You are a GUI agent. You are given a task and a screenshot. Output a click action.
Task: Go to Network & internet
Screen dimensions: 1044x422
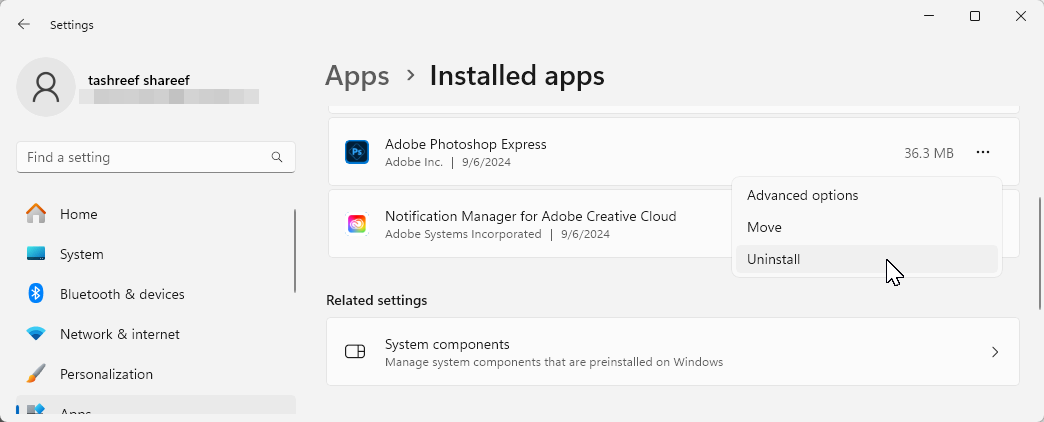click(156, 333)
